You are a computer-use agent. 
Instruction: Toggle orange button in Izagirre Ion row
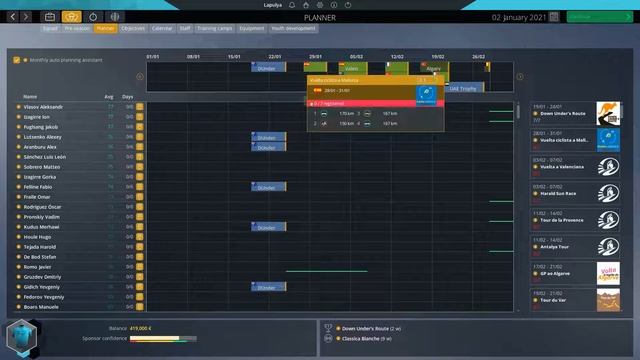(140, 117)
